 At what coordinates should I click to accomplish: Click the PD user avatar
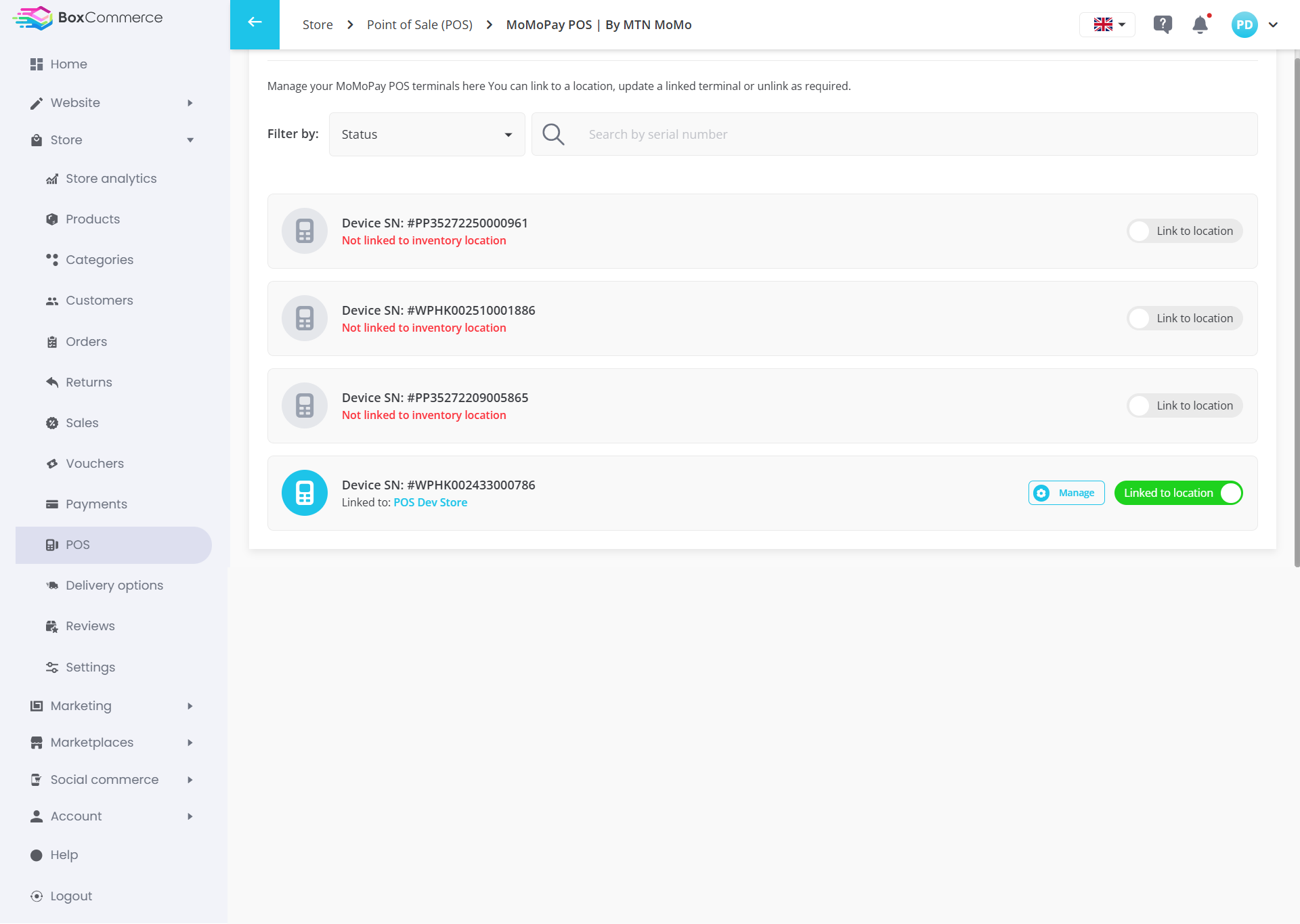click(1244, 24)
